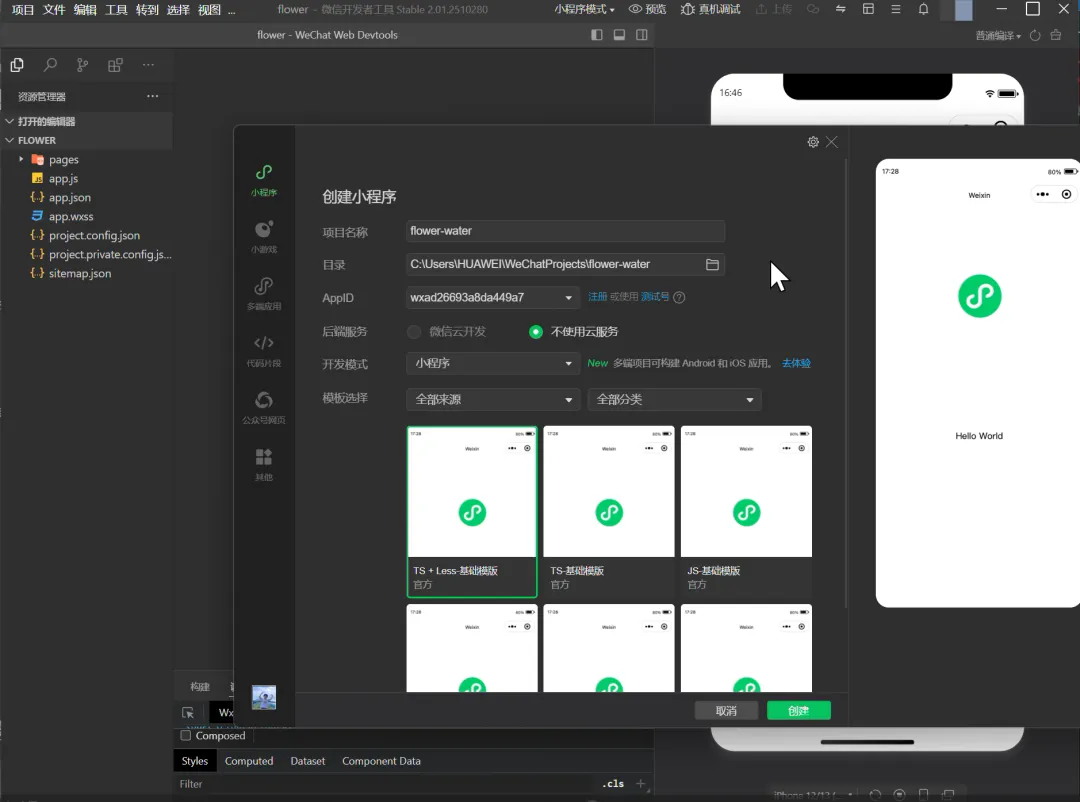Open the 文件 menu
The image size is (1080, 802).
click(x=54, y=10)
